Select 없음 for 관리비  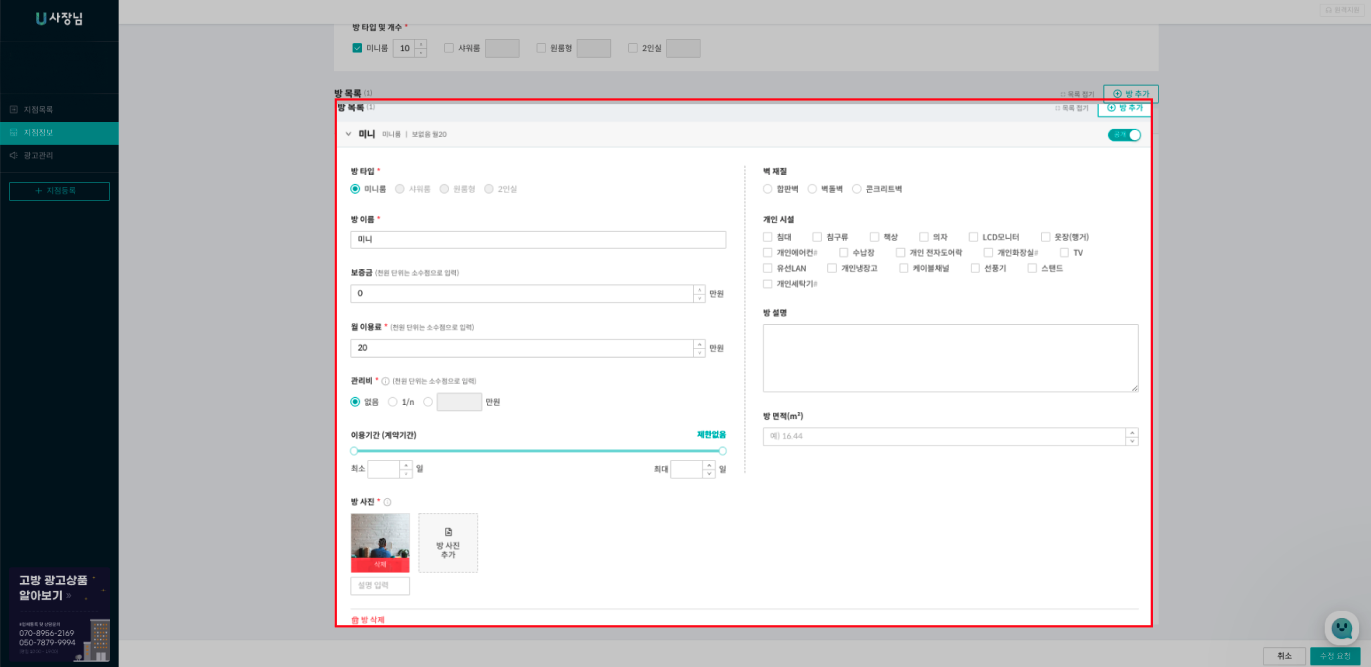[355, 402]
